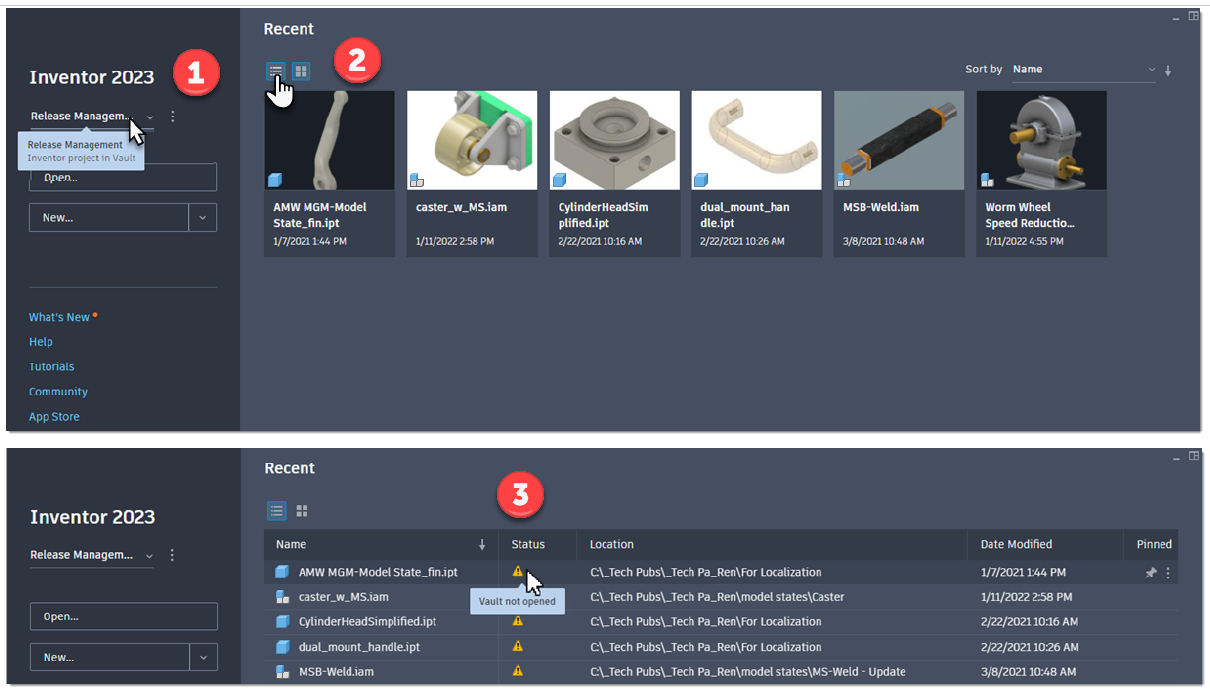Click the active list view icon above Name column
Screen dimensions: 1210x697
point(277,511)
